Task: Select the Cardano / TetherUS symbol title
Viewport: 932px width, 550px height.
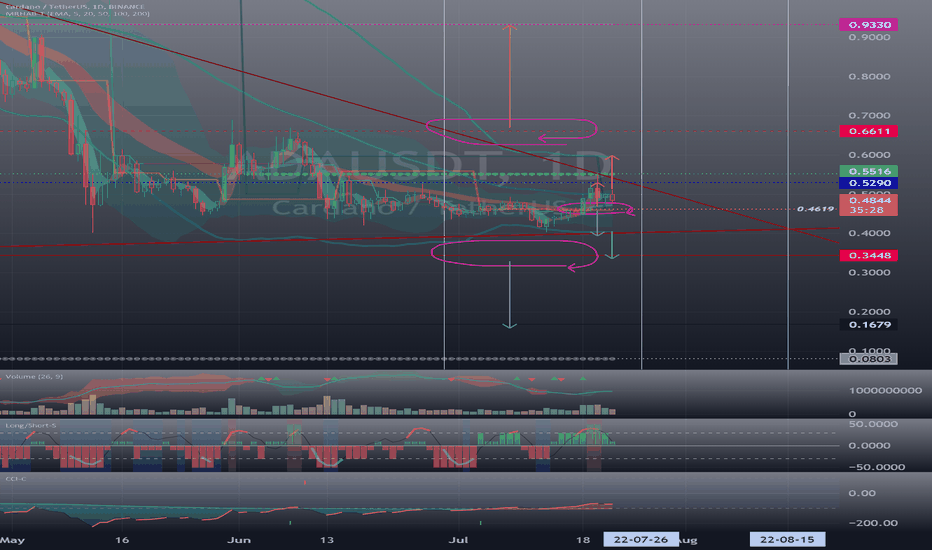Action: pos(74,7)
